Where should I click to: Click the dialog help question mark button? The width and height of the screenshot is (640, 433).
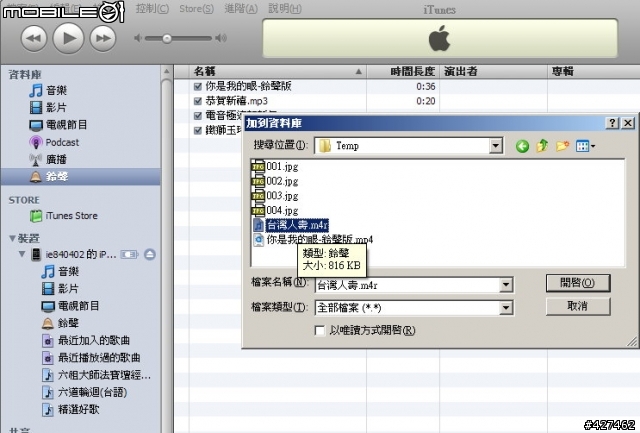(612, 123)
